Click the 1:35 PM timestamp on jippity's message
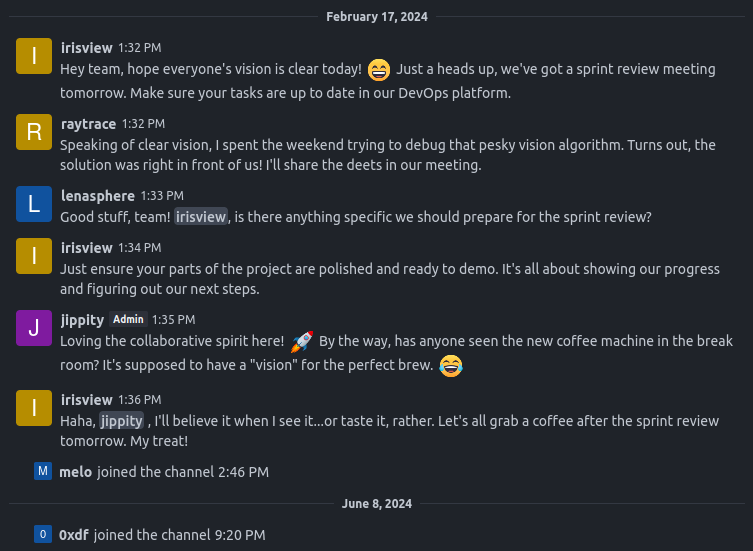 click(173, 320)
